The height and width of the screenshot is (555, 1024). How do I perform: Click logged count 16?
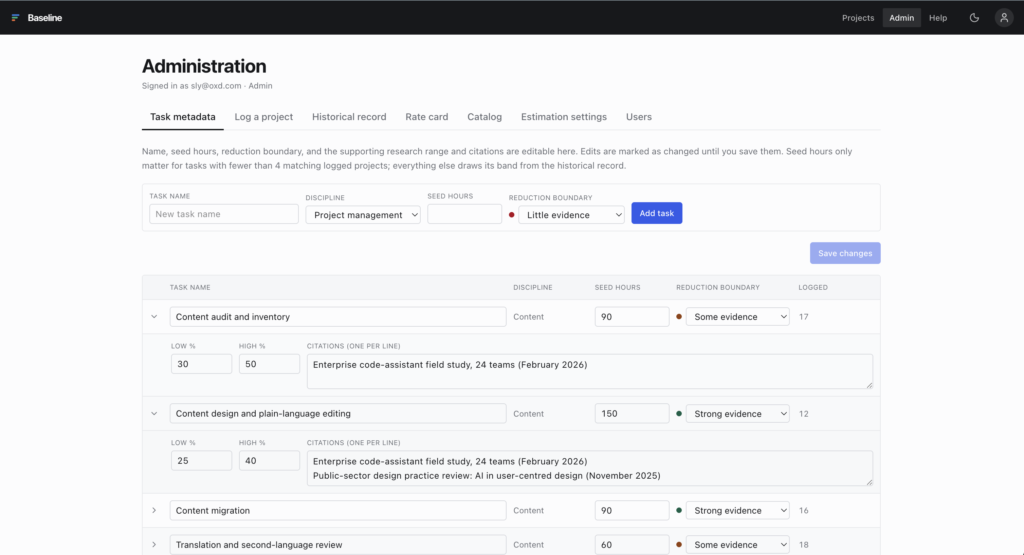coord(803,511)
